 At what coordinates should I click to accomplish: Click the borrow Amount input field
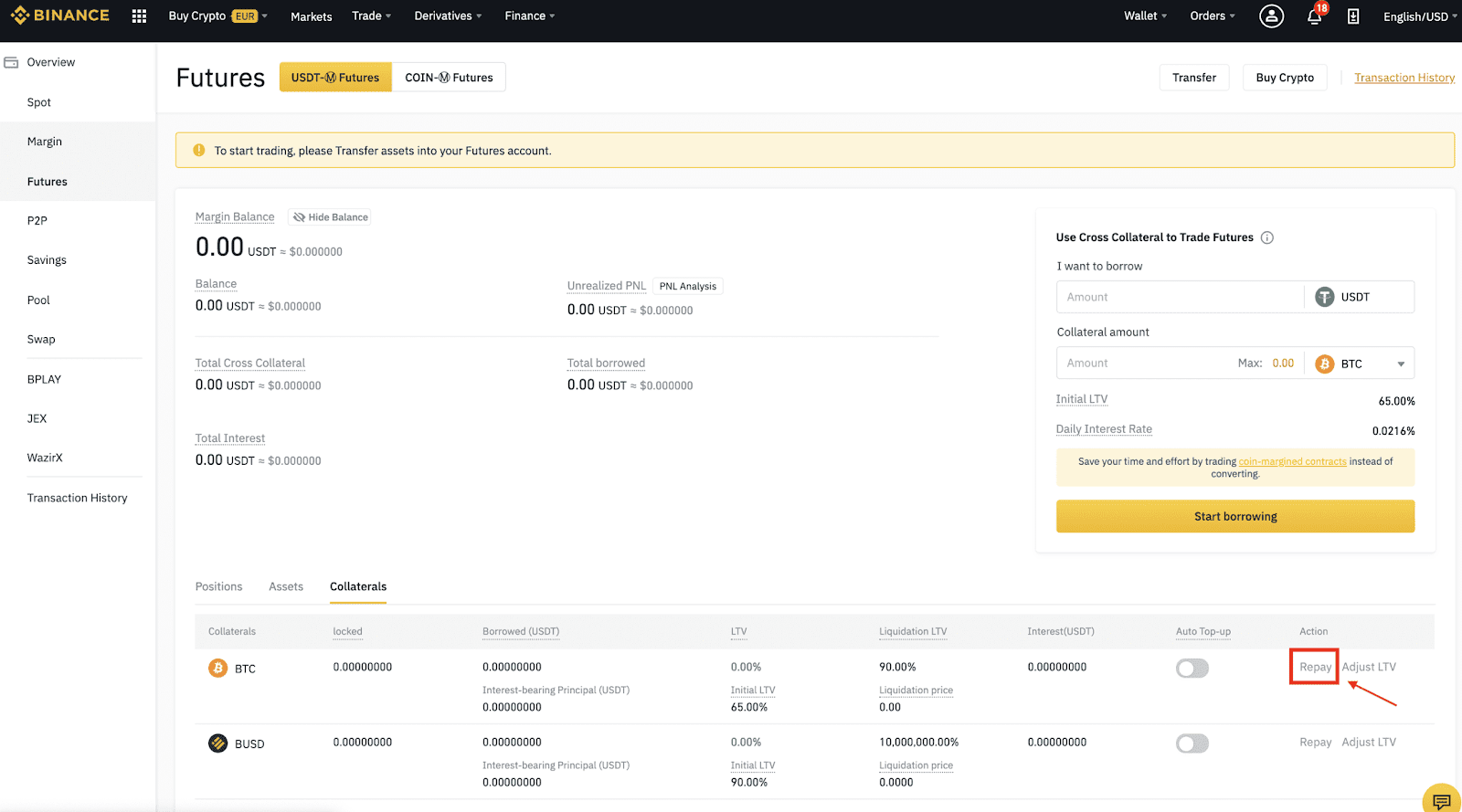pos(1180,297)
